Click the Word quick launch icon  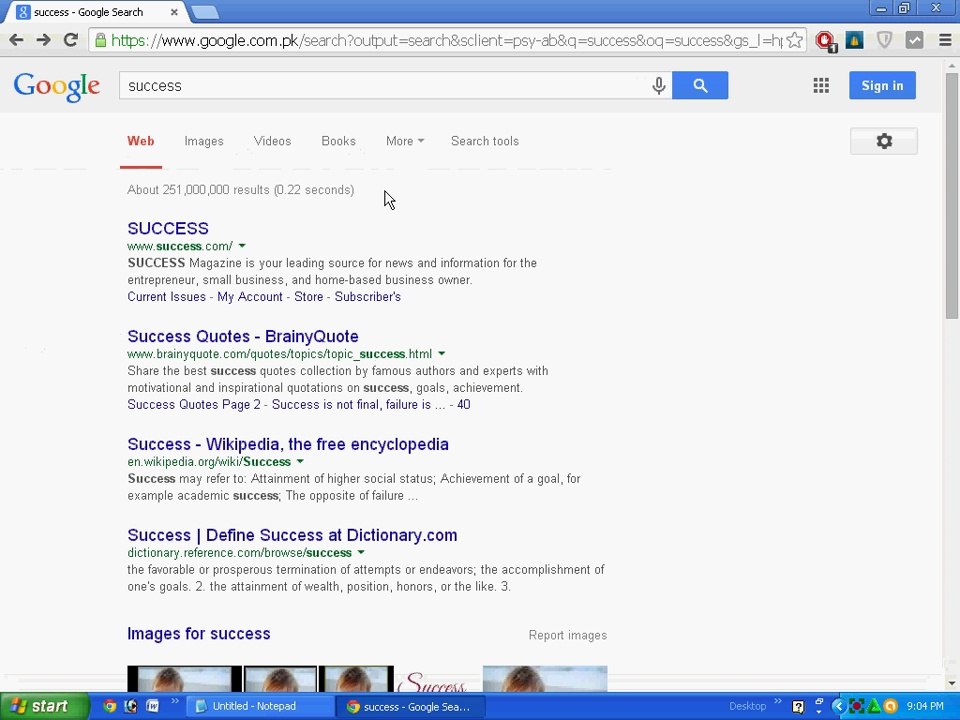point(151,706)
